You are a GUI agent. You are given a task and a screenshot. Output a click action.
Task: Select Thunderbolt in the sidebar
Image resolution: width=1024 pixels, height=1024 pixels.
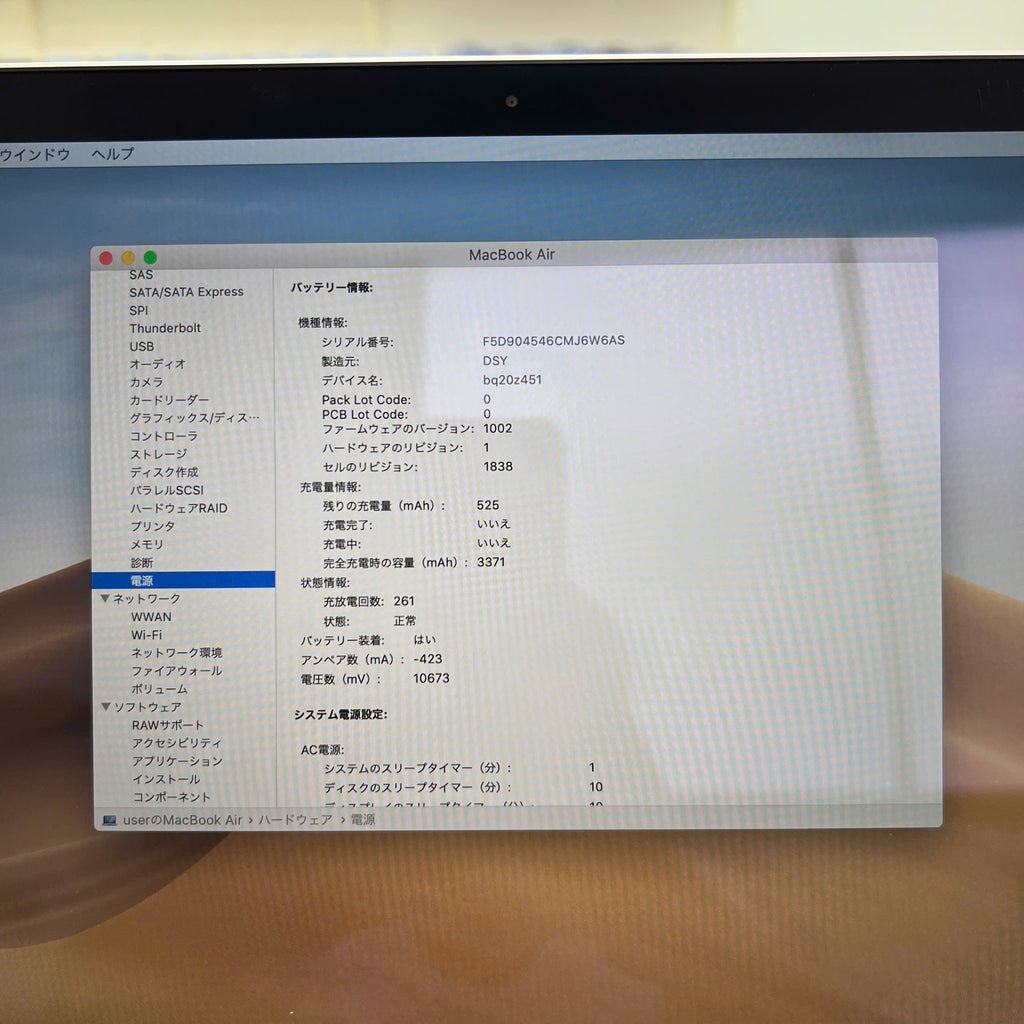pyautogui.click(x=165, y=328)
